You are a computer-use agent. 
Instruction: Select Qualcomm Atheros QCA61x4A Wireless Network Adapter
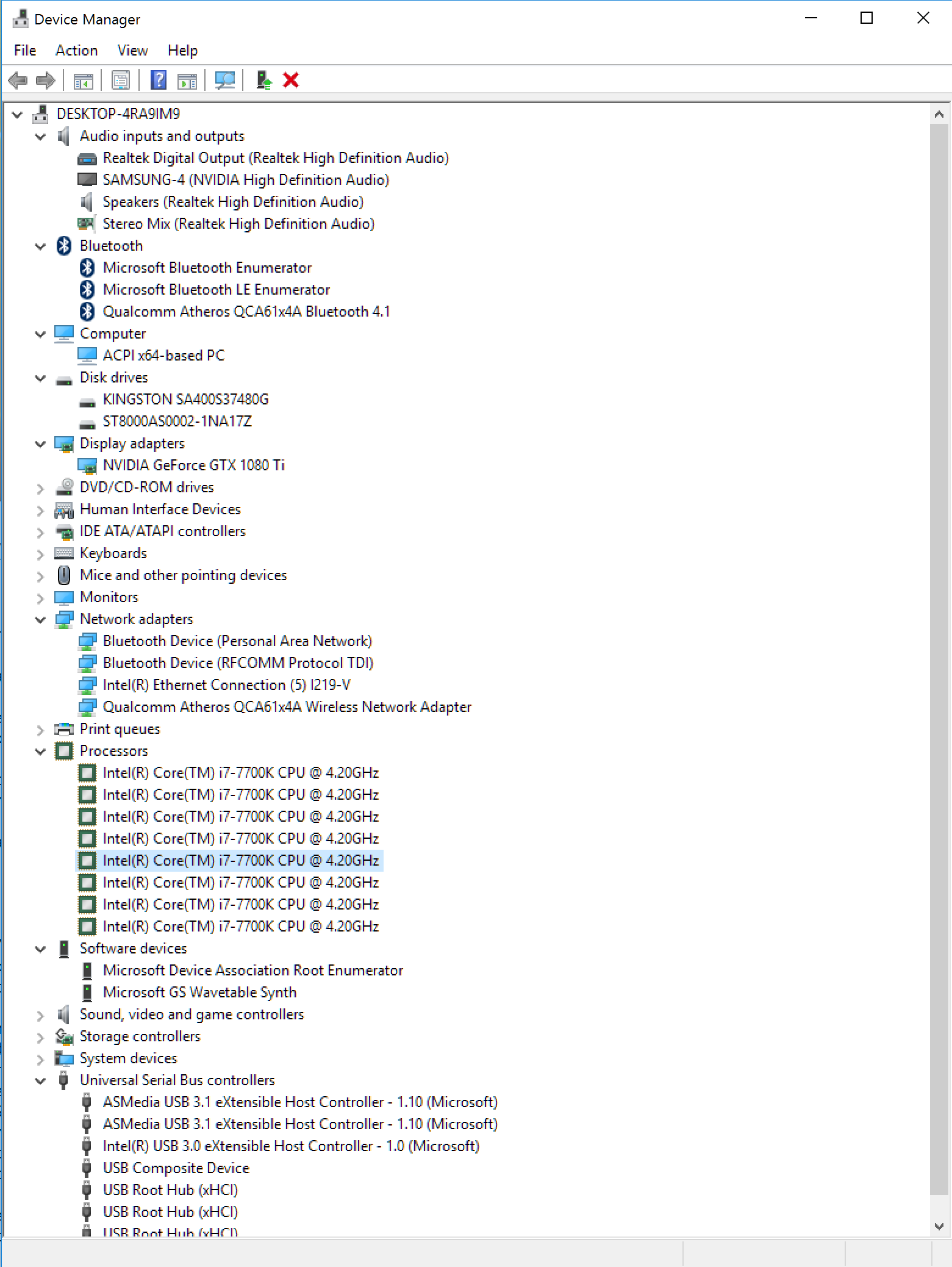287,707
